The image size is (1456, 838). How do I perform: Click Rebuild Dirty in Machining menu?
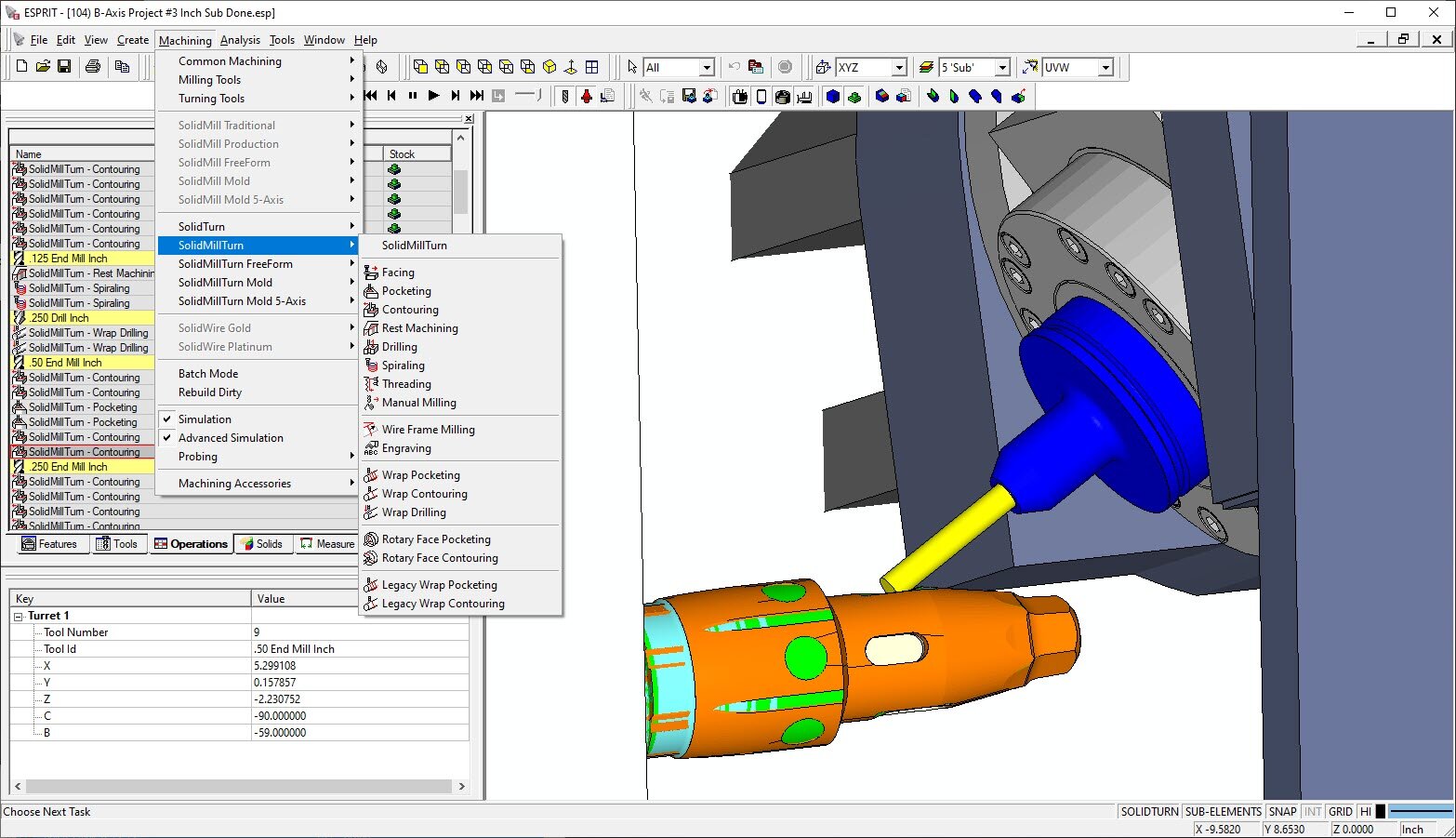258,392
